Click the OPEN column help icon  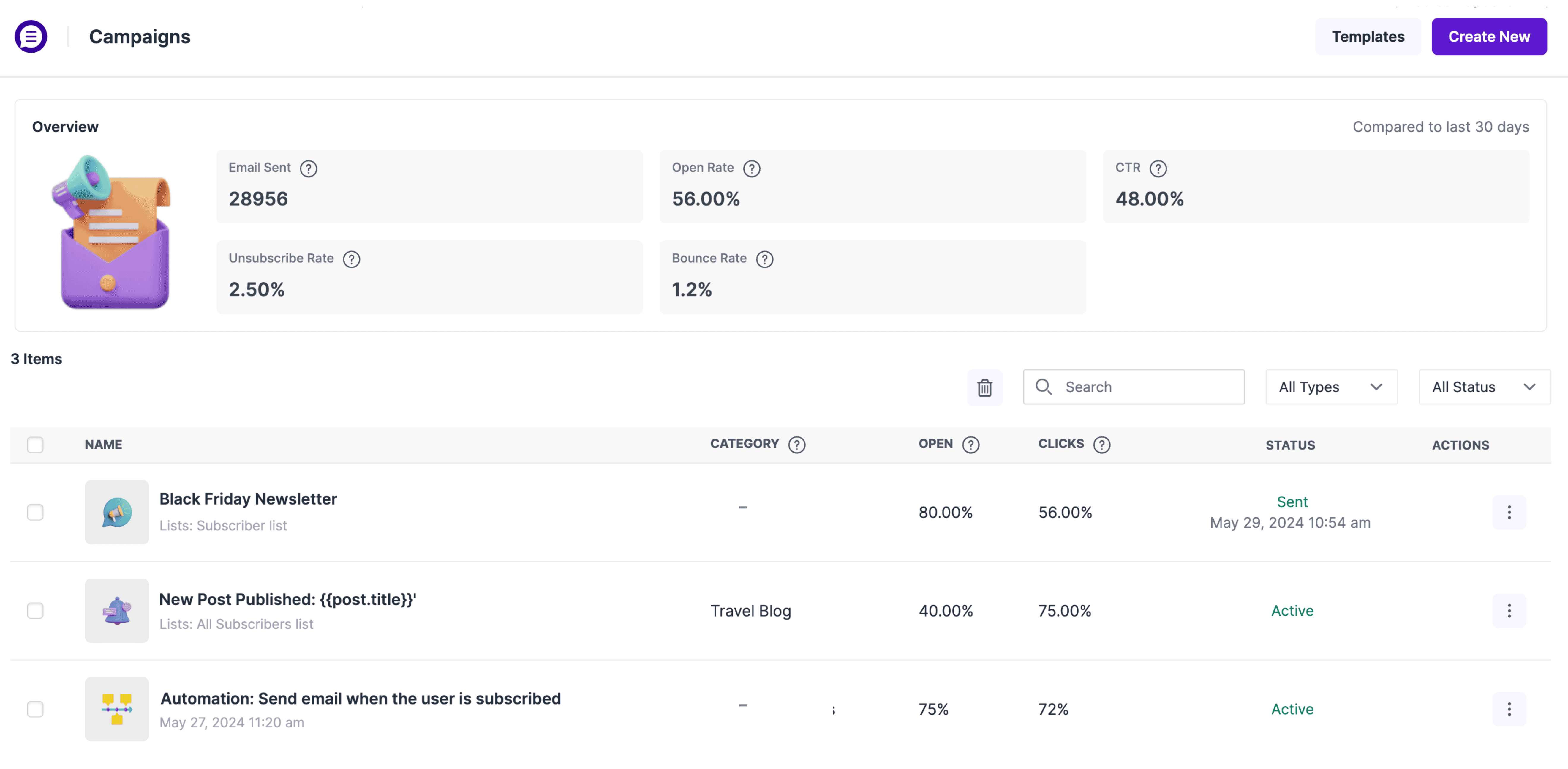pos(970,445)
